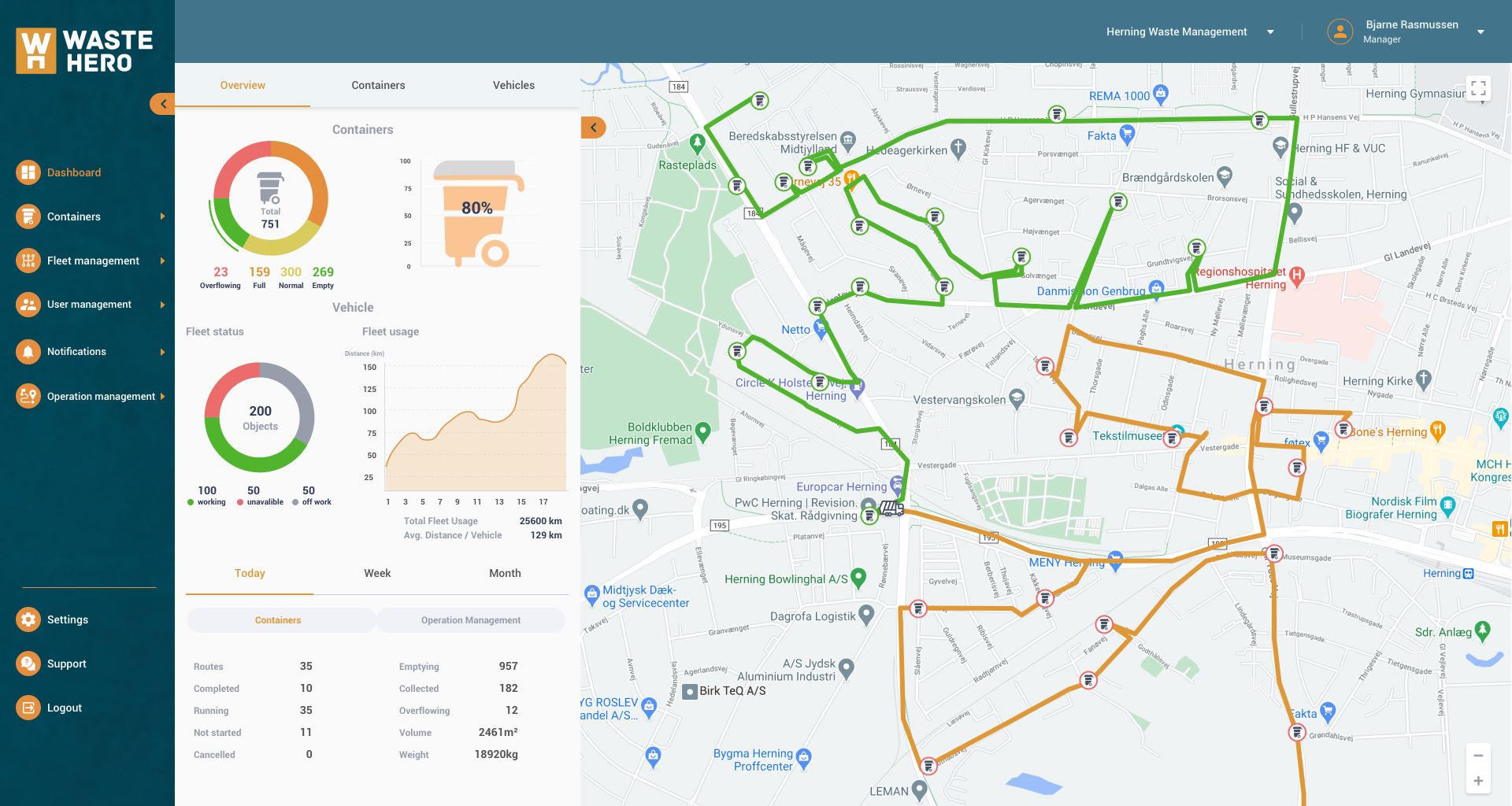This screenshot has height=806, width=1512.
Task: Click the green working legend dot
Action: pos(191,502)
